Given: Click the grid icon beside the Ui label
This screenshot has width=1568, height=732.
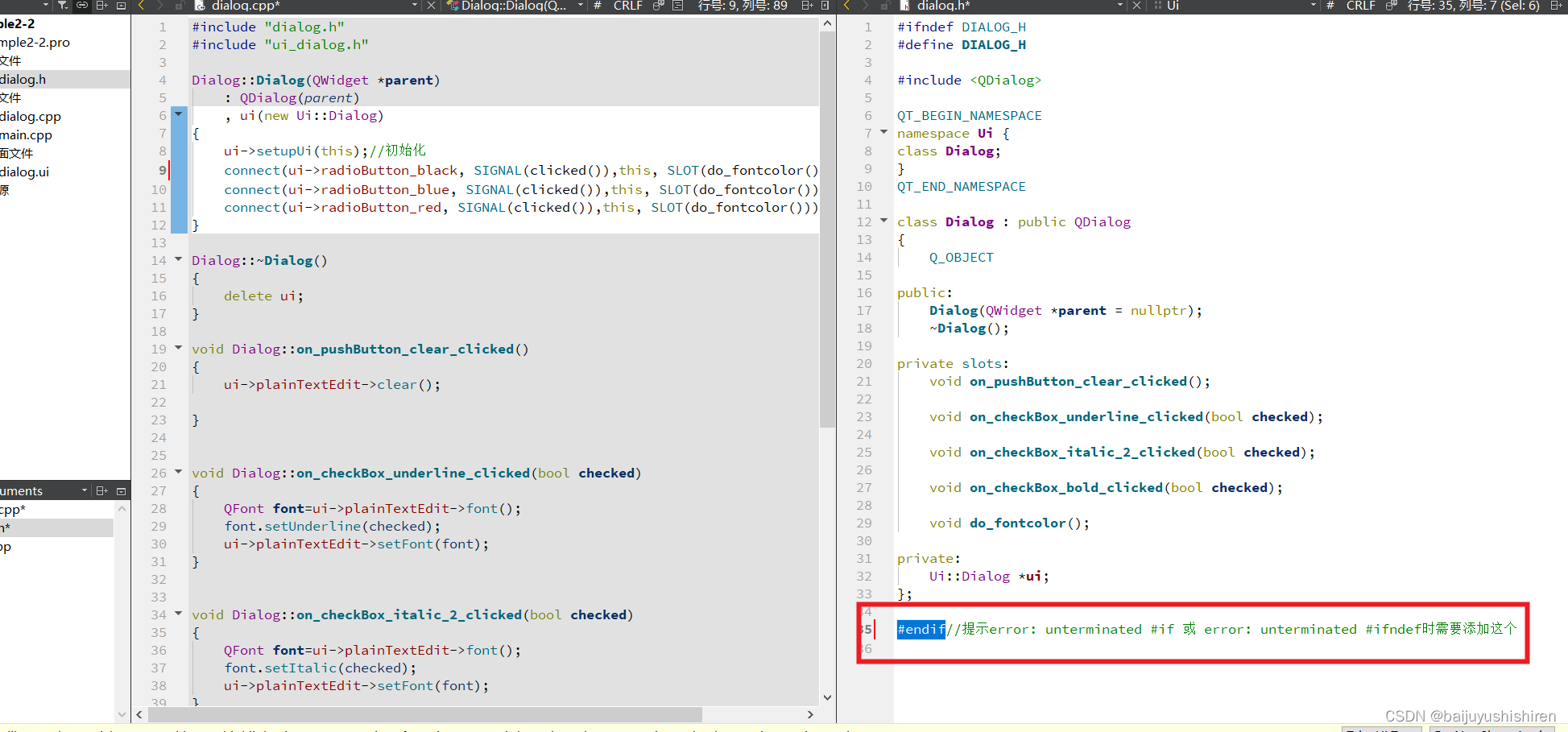Looking at the screenshot, I should pyautogui.click(x=1156, y=6).
